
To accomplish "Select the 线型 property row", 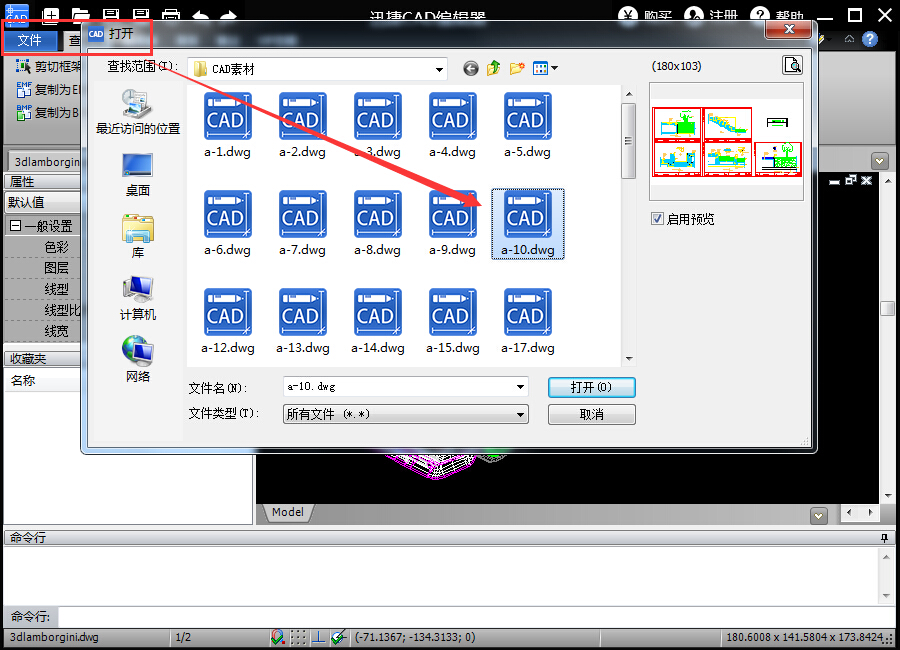I will (42, 289).
